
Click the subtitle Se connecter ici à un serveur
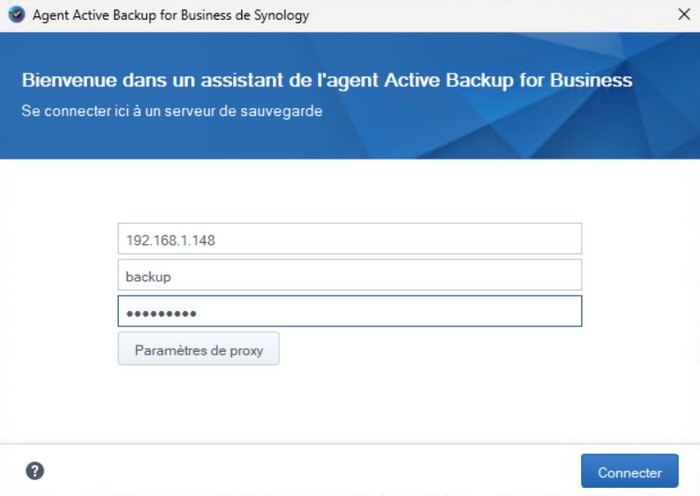pyautogui.click(x=172, y=111)
